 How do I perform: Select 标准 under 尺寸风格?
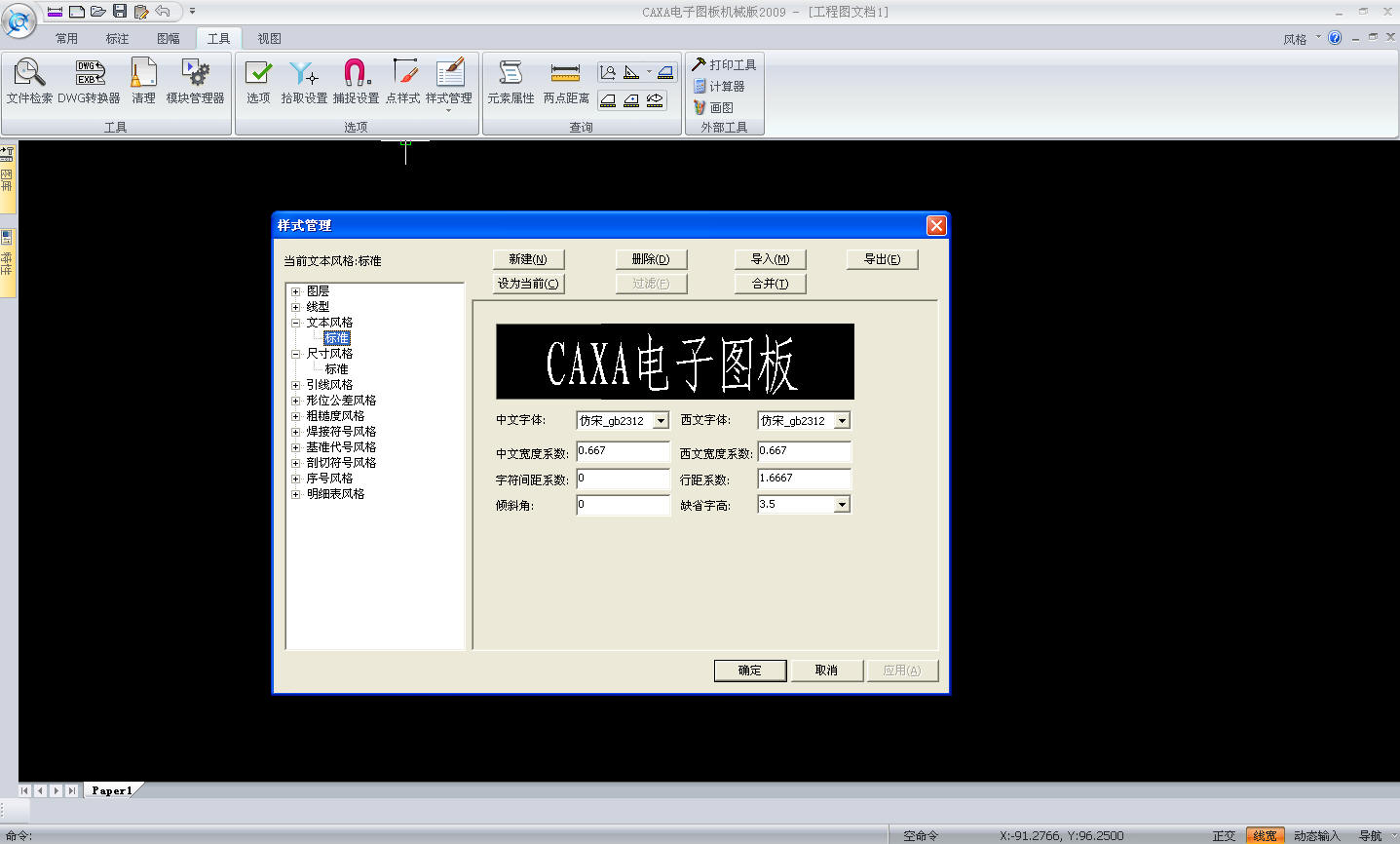coord(337,369)
